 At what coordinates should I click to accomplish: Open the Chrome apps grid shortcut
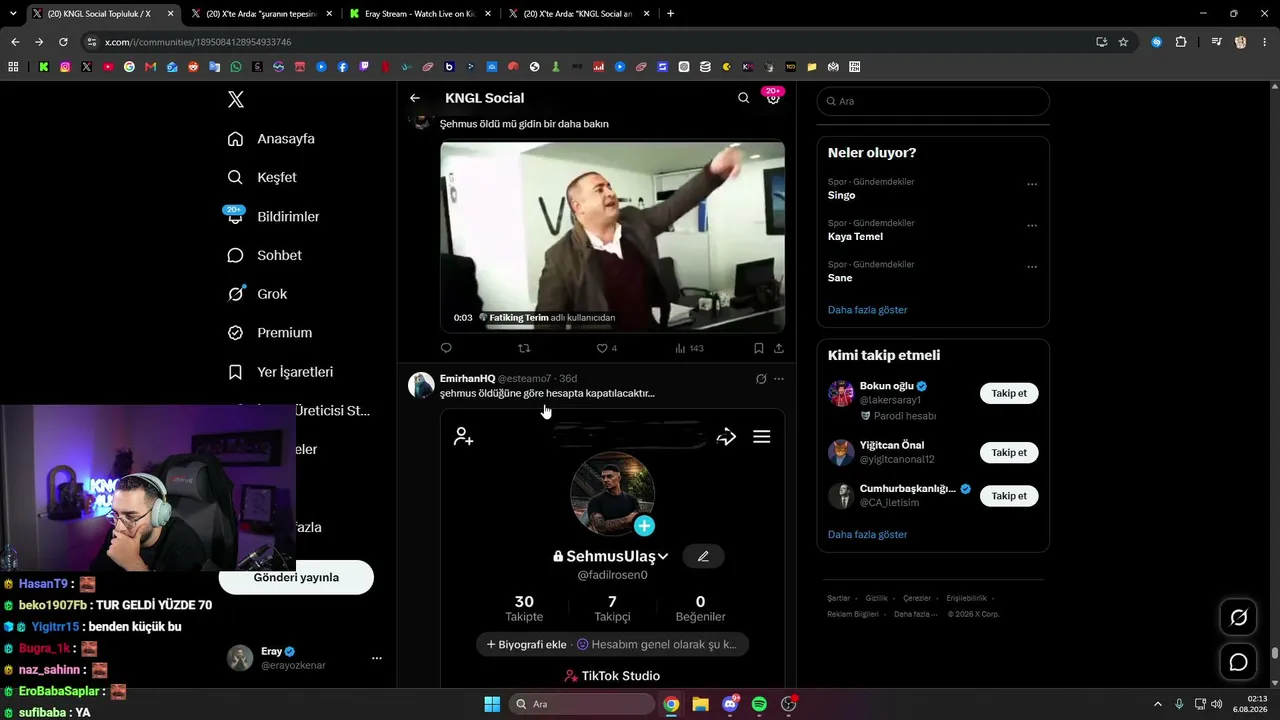tap(13, 67)
